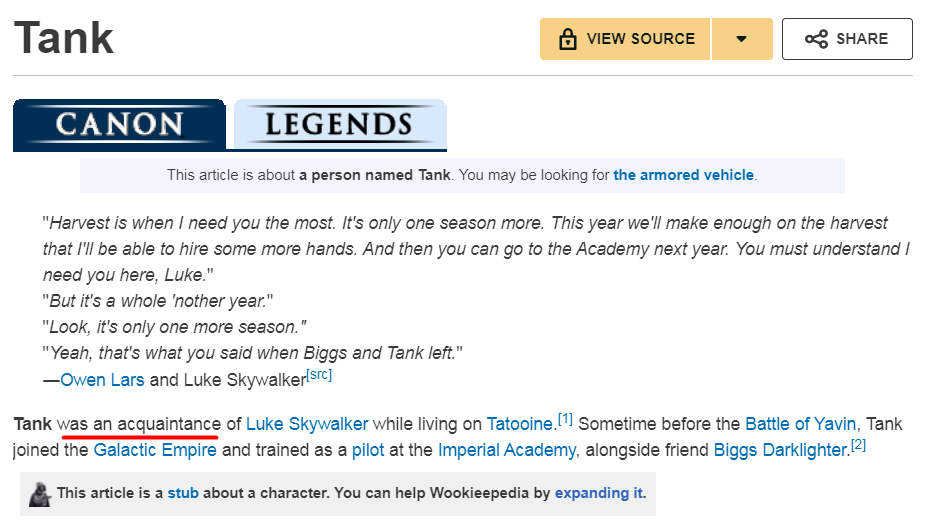Open the Biggs Darklighter link
931x524 pixels.
click(x=781, y=450)
